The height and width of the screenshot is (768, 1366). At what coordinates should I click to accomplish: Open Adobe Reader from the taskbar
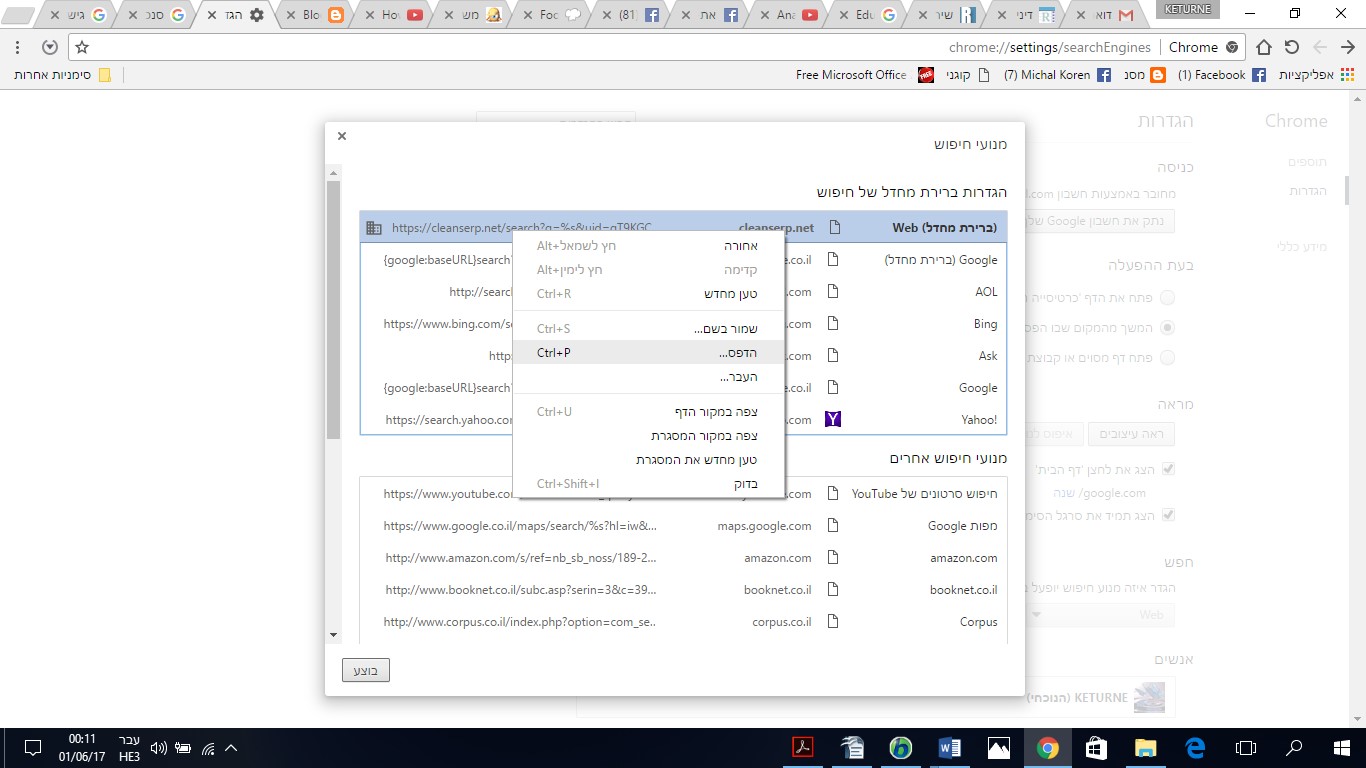[x=803, y=748]
